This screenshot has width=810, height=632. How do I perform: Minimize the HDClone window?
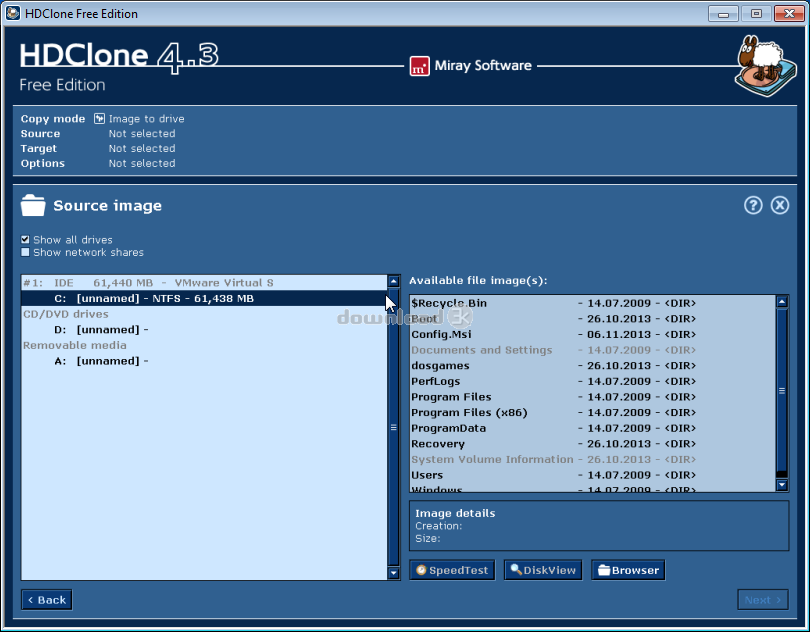click(x=723, y=13)
